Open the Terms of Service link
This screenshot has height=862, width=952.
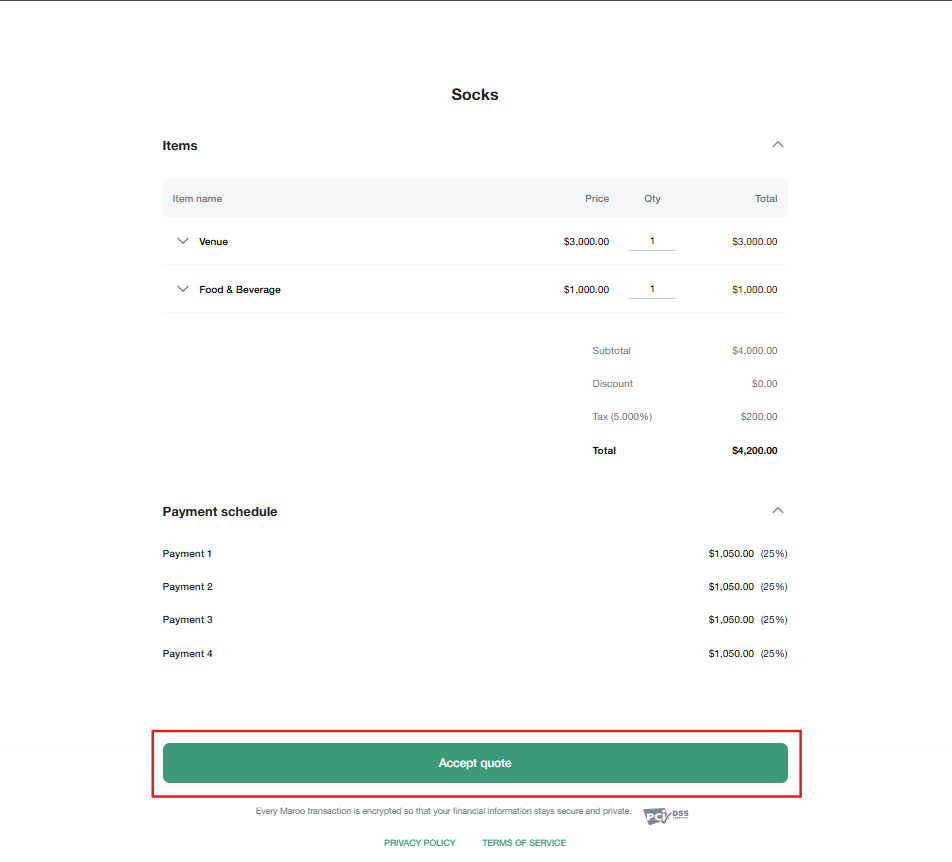click(524, 843)
